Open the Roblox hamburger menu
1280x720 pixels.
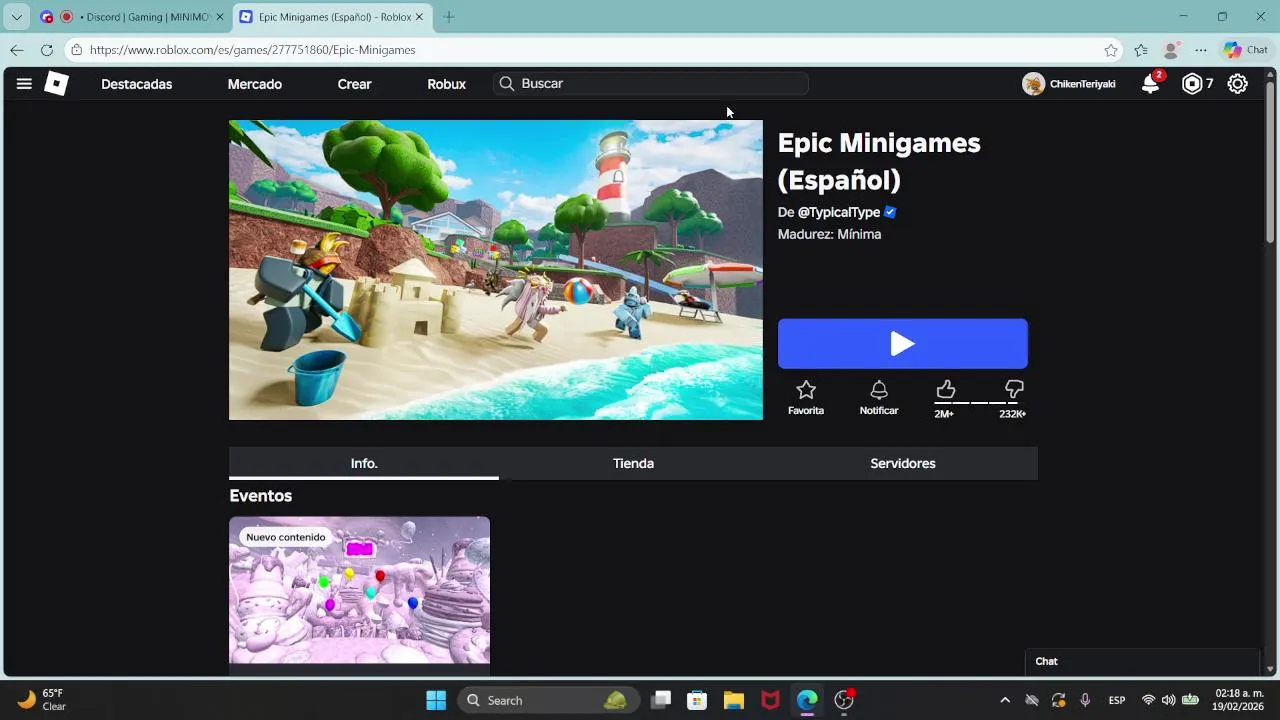[x=24, y=84]
